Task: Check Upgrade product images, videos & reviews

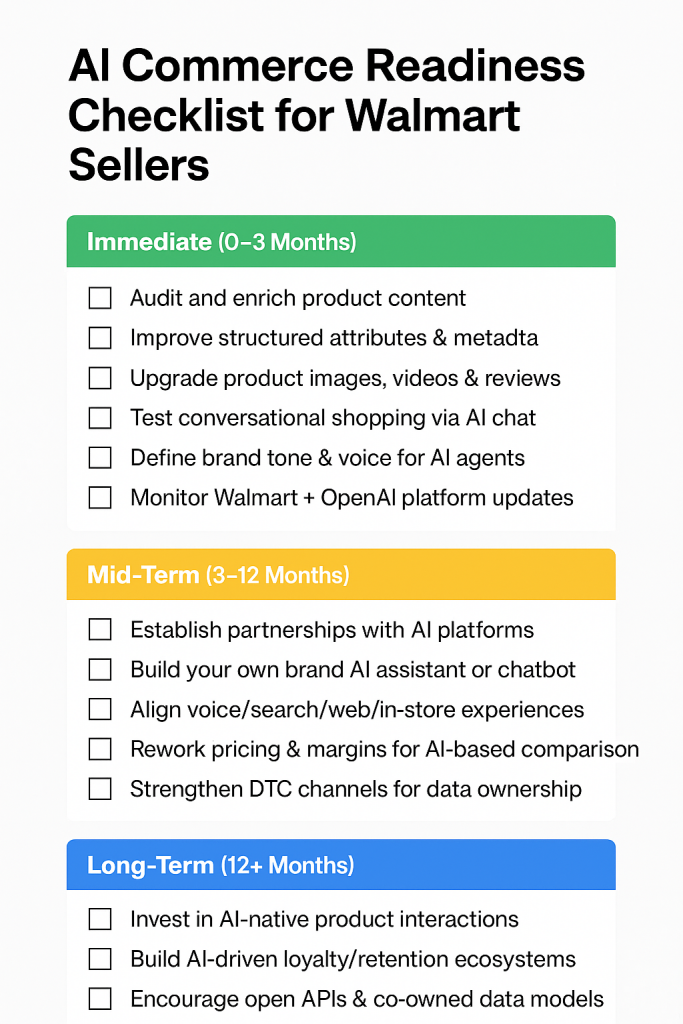Action: (x=100, y=378)
